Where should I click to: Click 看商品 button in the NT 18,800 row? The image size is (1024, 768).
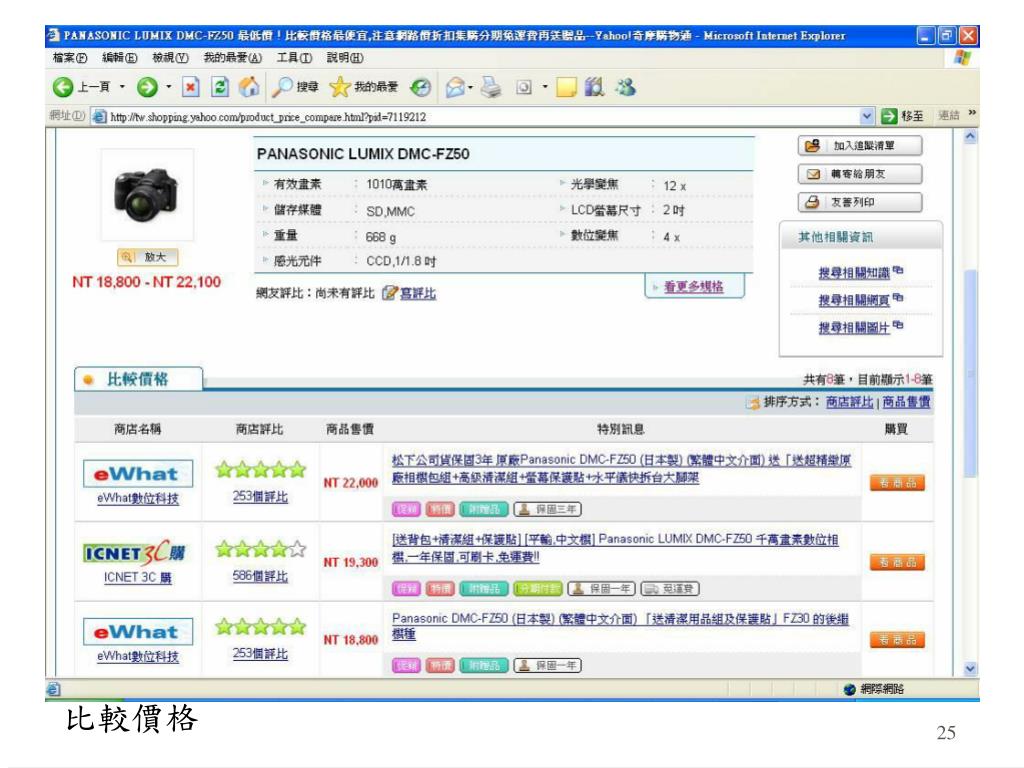click(897, 640)
